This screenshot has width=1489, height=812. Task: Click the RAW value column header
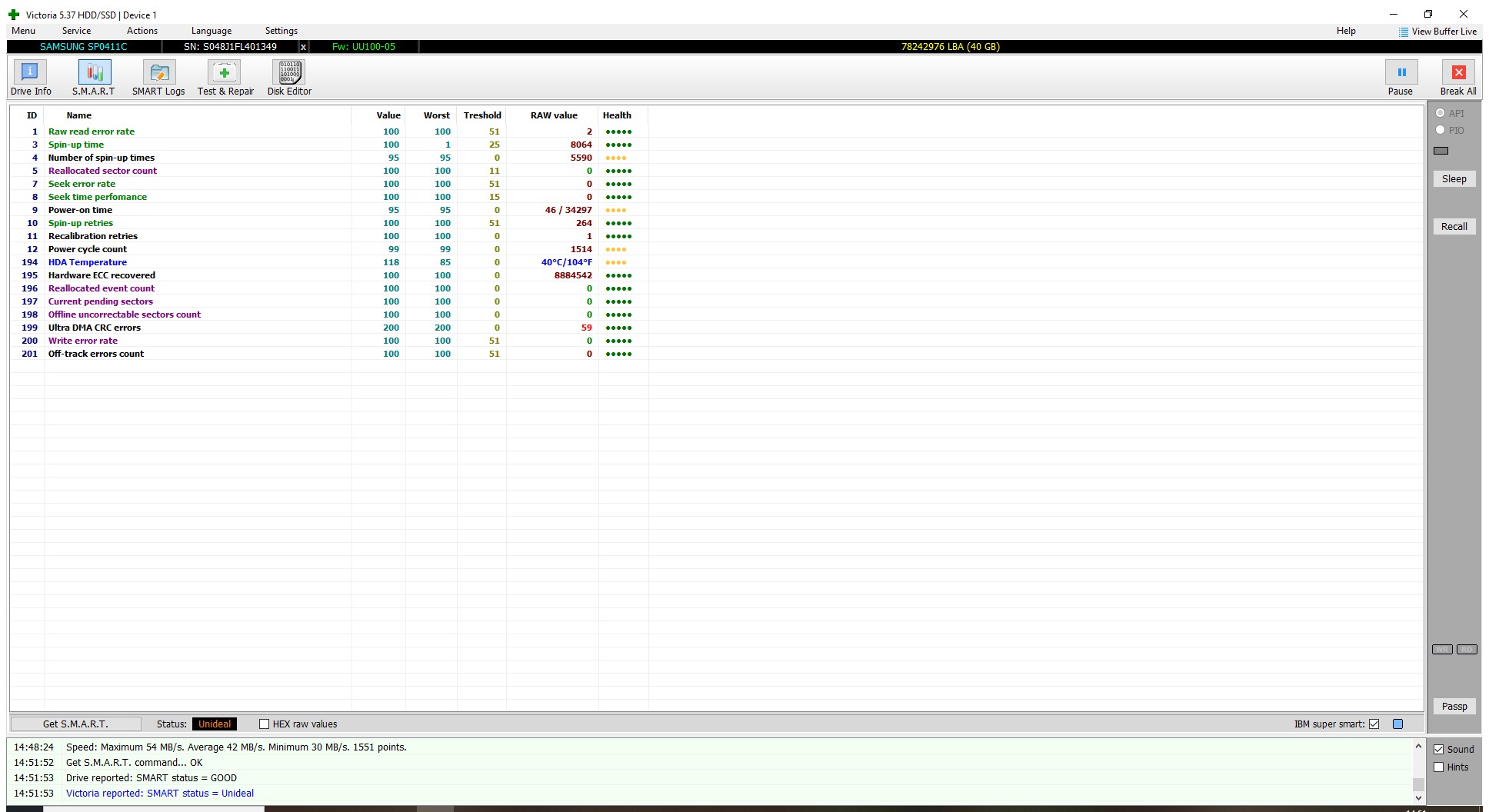coord(554,115)
